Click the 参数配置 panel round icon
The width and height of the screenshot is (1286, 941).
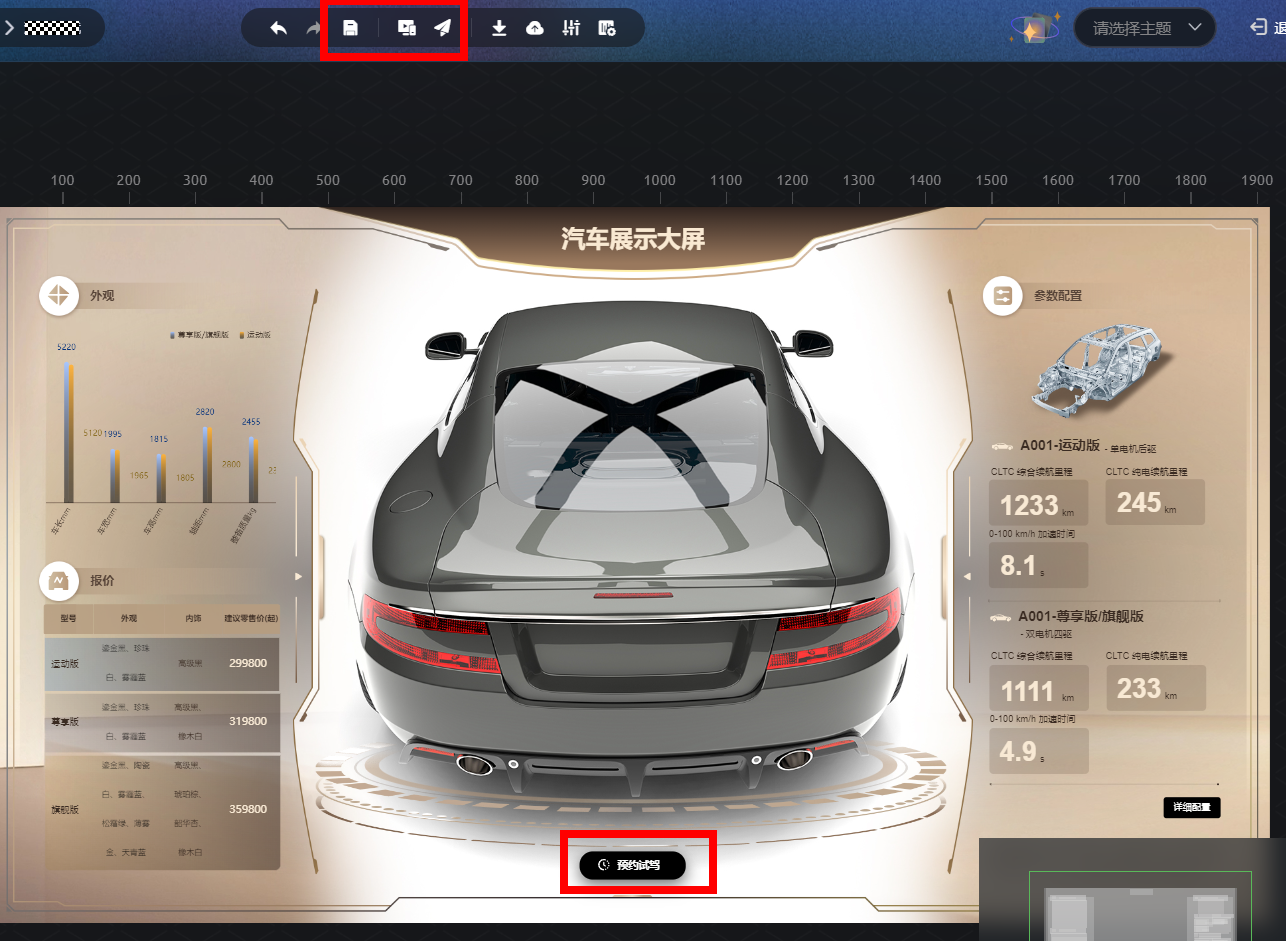[1003, 296]
